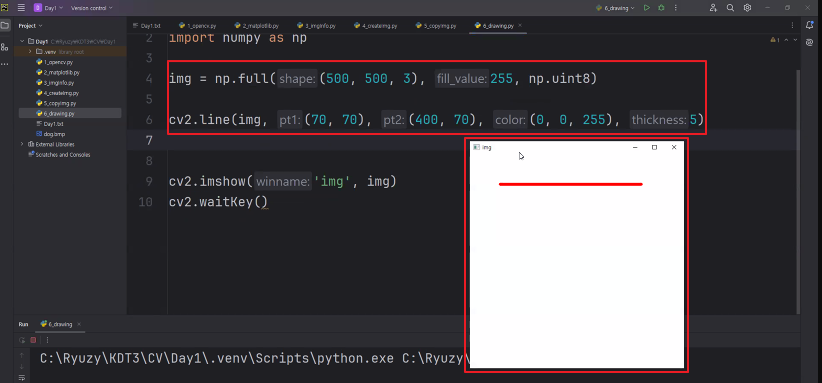822x383 pixels.
Task: Click the cv2.imshow code line
Action: [x=283, y=181]
